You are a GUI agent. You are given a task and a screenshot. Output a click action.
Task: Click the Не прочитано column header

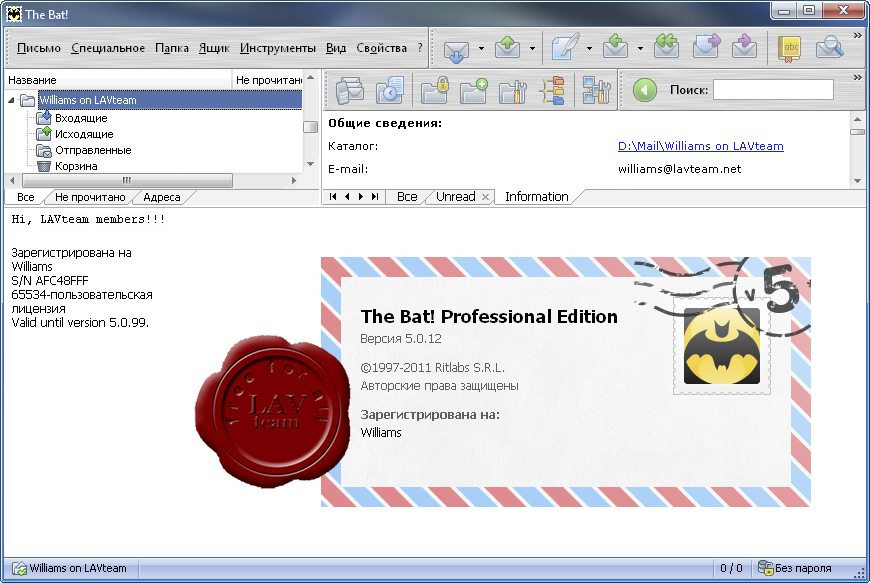(268, 80)
